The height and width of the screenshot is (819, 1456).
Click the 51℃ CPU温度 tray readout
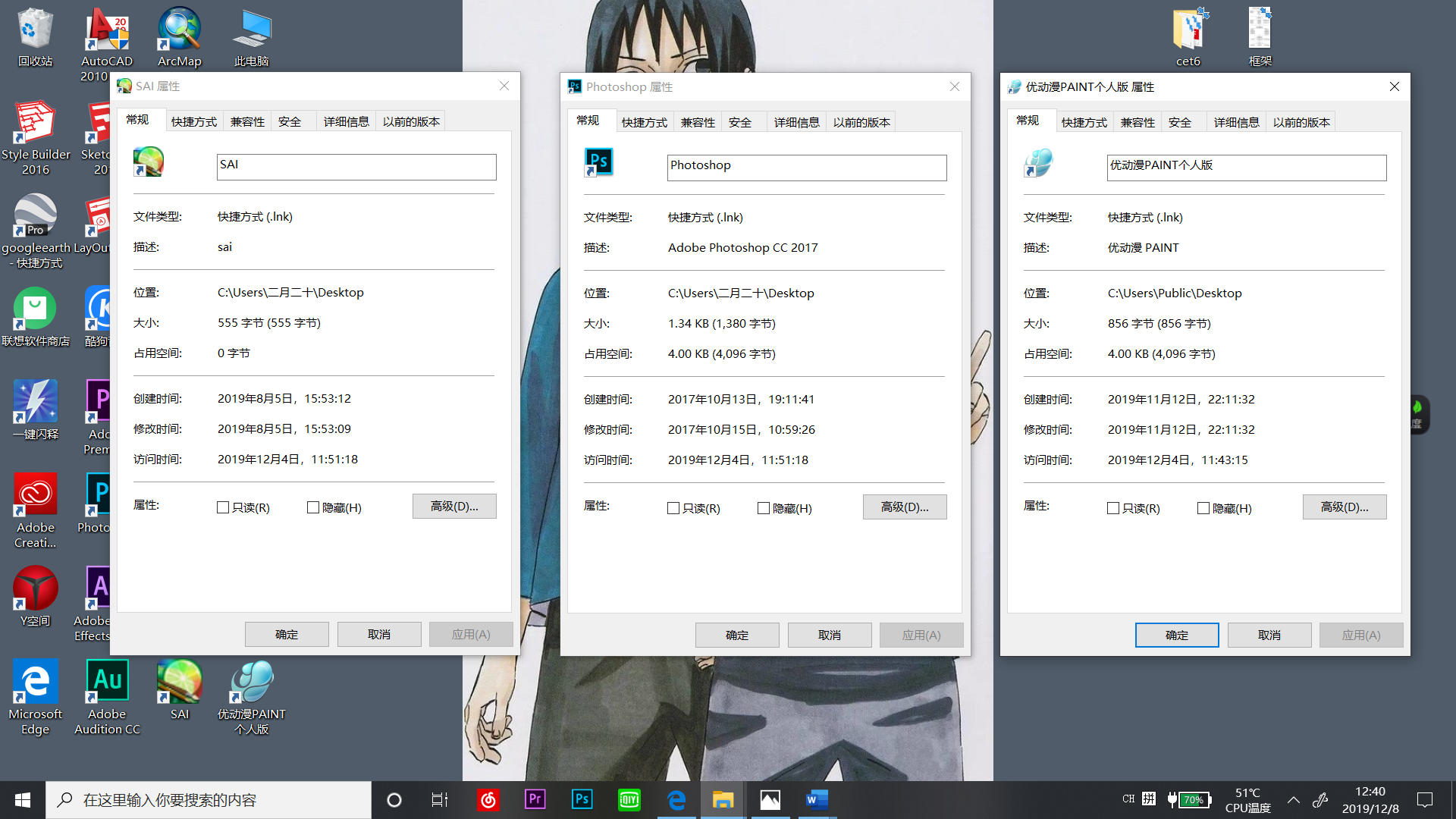(x=1247, y=800)
